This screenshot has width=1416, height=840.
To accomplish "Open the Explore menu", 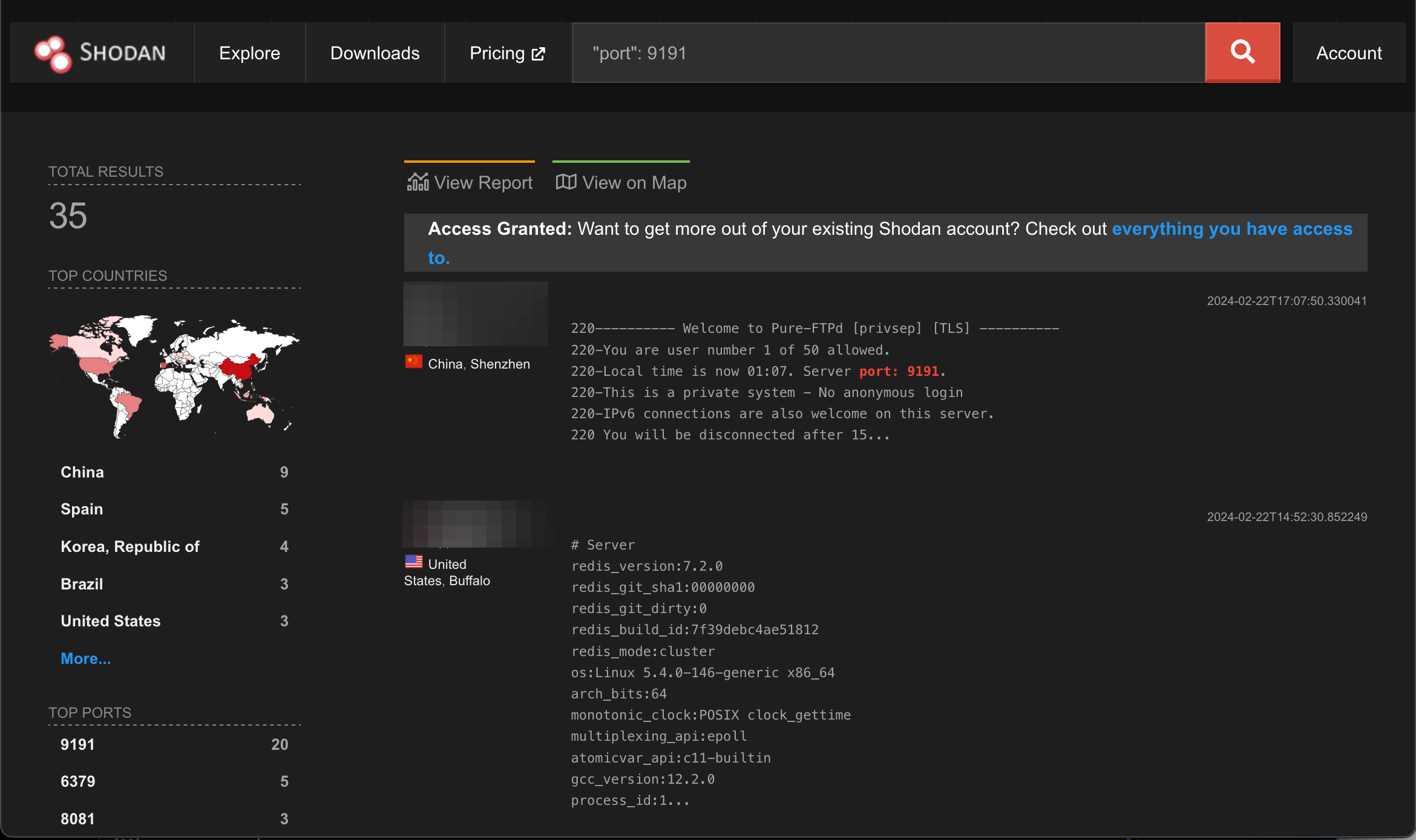I will pyautogui.click(x=249, y=53).
